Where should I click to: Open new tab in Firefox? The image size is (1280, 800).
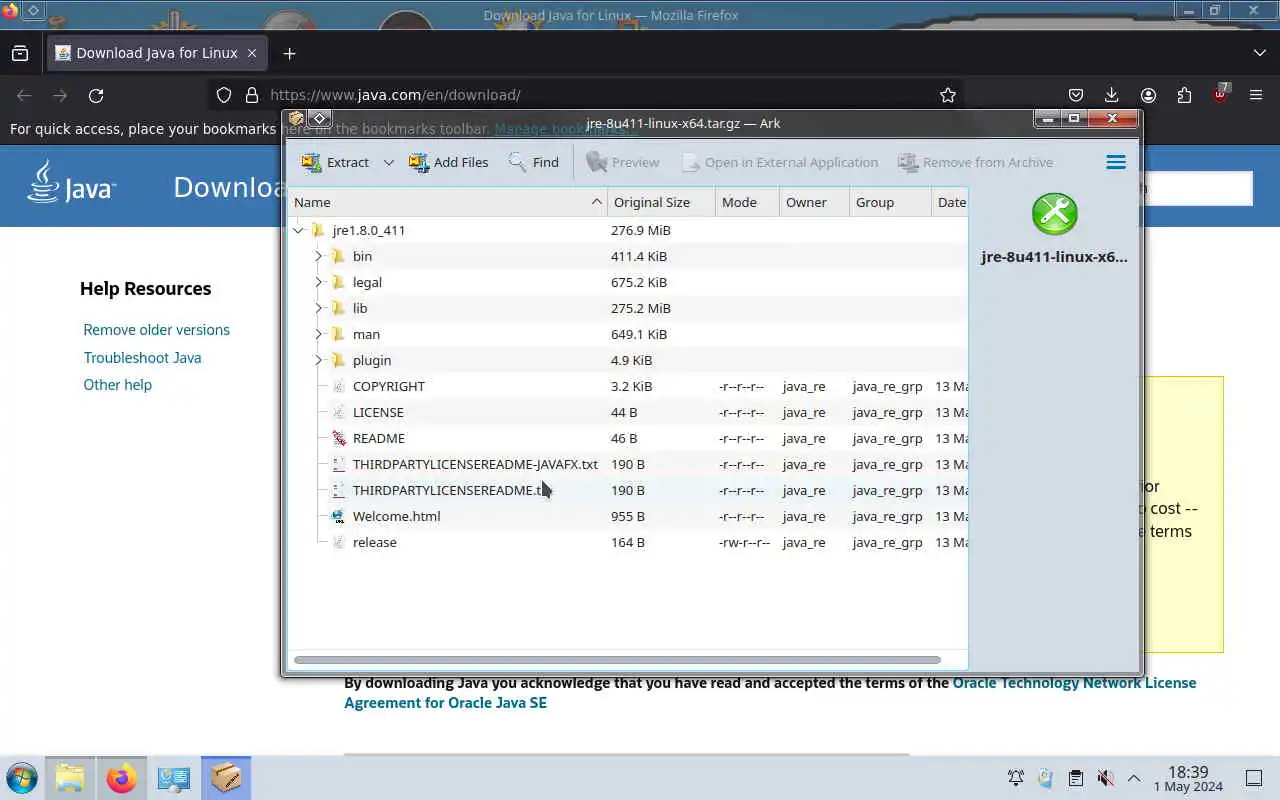289,53
